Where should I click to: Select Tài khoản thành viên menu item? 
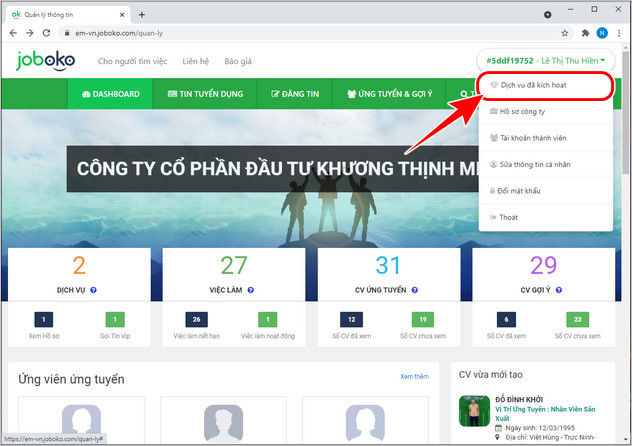546,138
